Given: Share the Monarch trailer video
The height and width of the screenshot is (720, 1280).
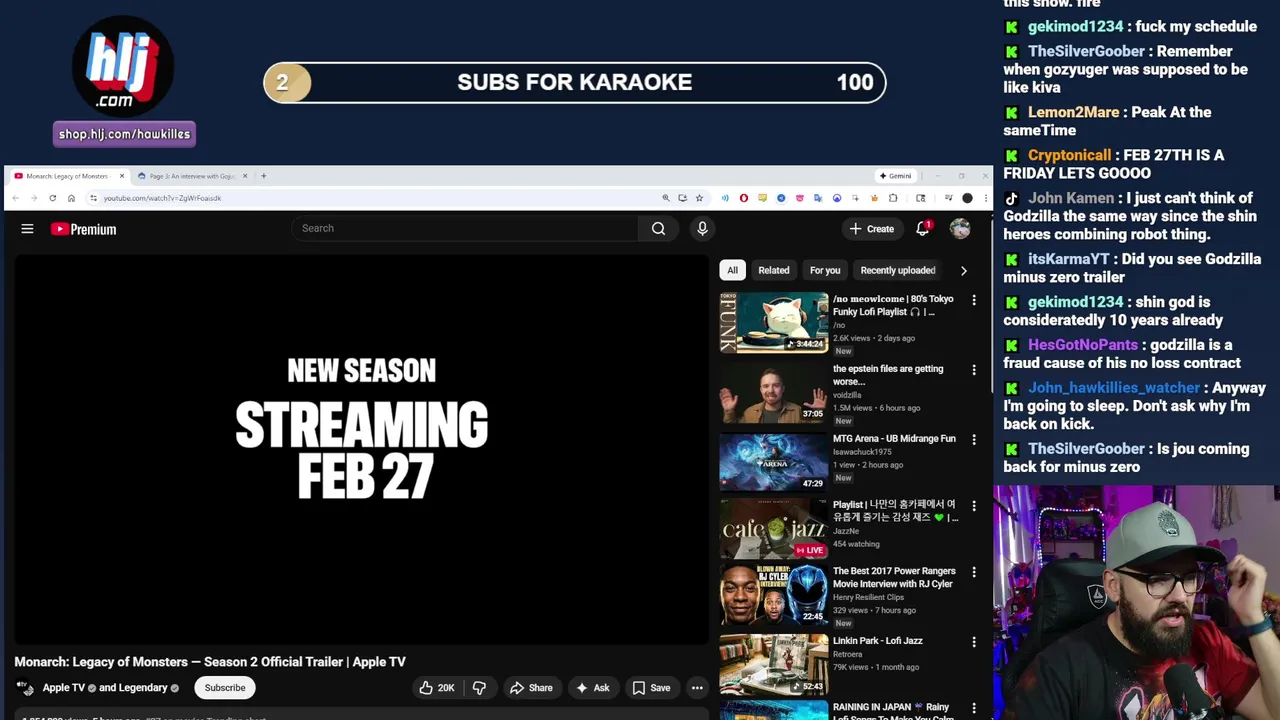Looking at the screenshot, I should (x=531, y=688).
